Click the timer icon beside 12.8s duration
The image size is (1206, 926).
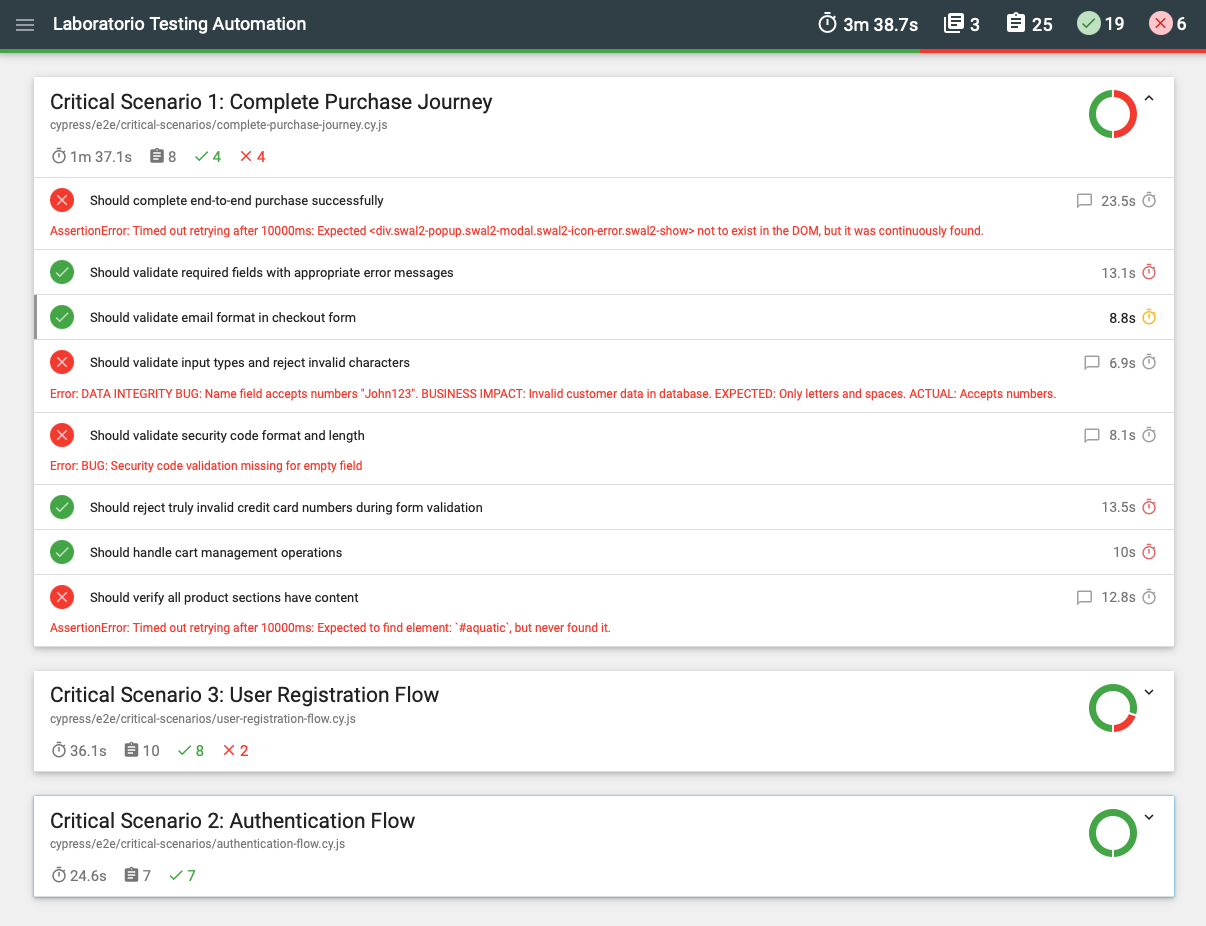(1149, 597)
